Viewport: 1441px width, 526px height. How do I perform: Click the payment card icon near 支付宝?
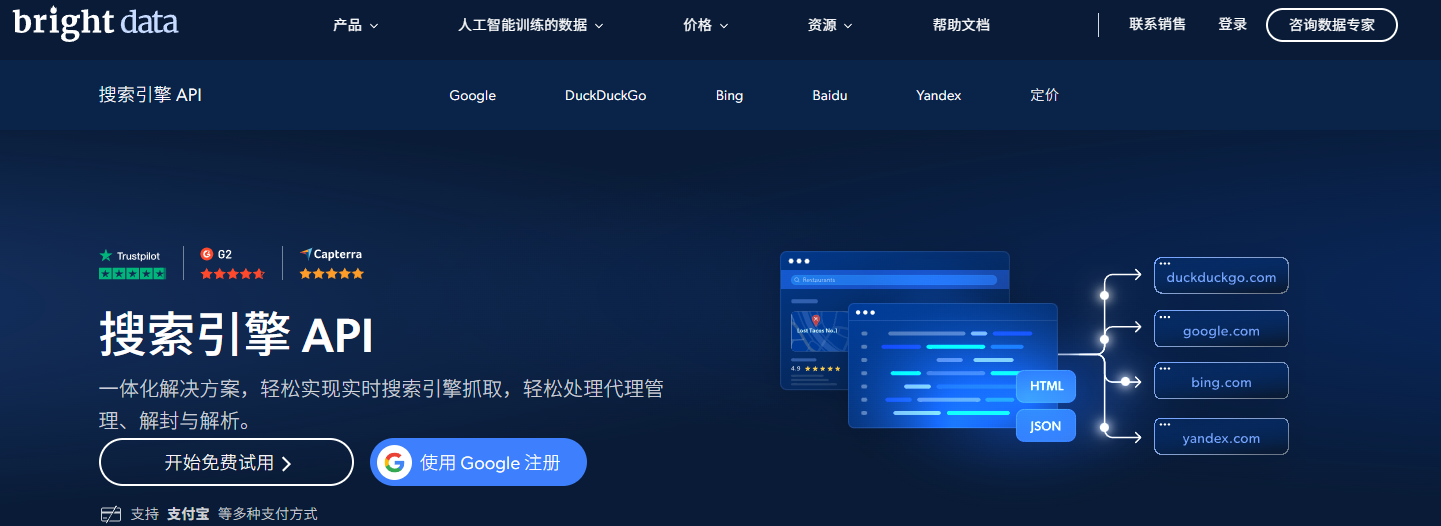coord(111,514)
